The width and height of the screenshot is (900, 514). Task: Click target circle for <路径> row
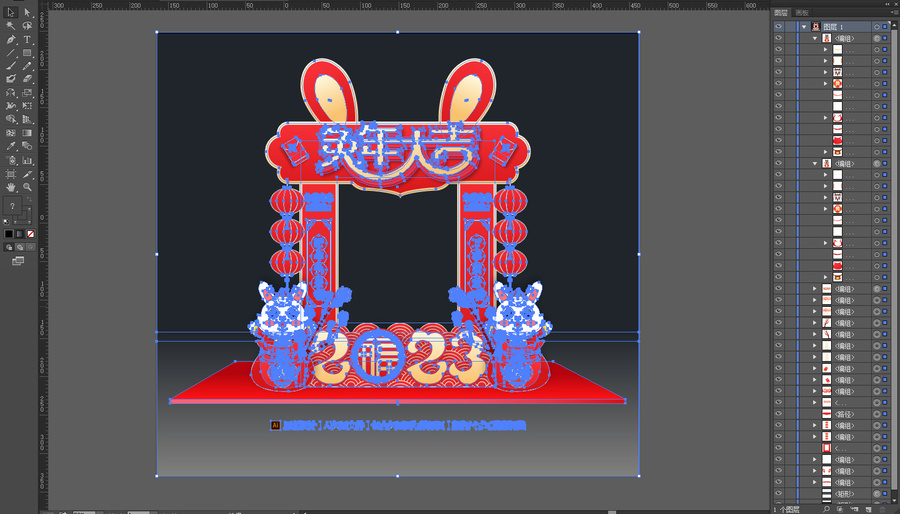[876, 414]
